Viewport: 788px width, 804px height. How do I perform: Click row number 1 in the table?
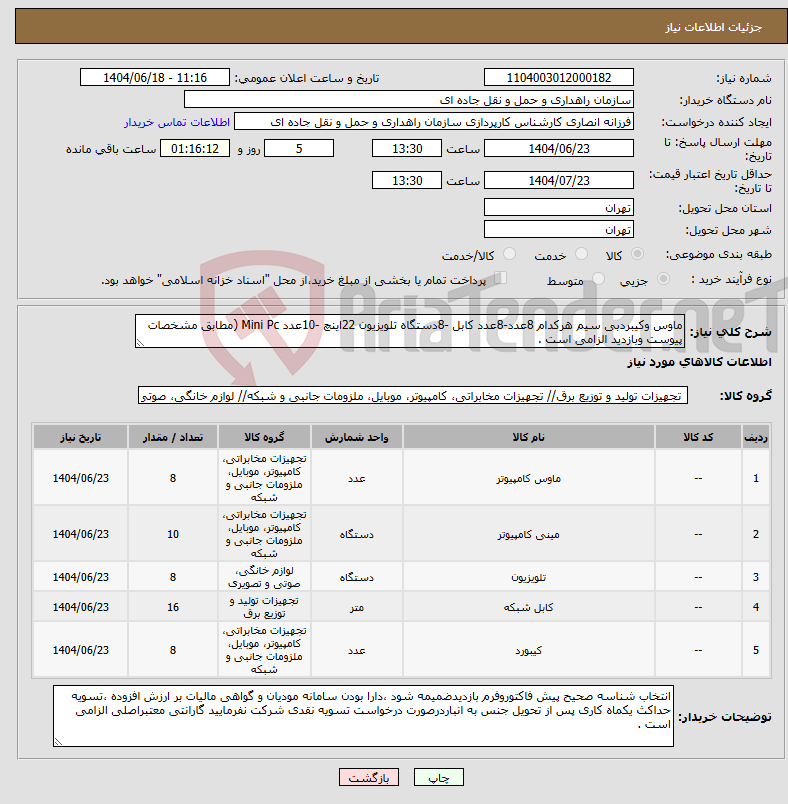click(x=756, y=478)
